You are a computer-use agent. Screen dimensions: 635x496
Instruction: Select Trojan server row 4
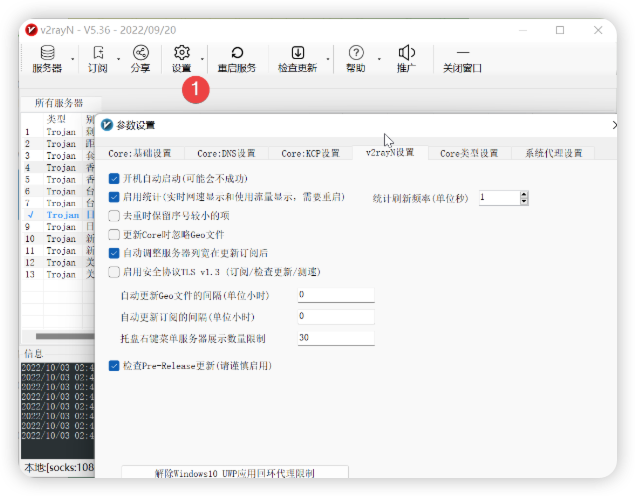pos(58,168)
